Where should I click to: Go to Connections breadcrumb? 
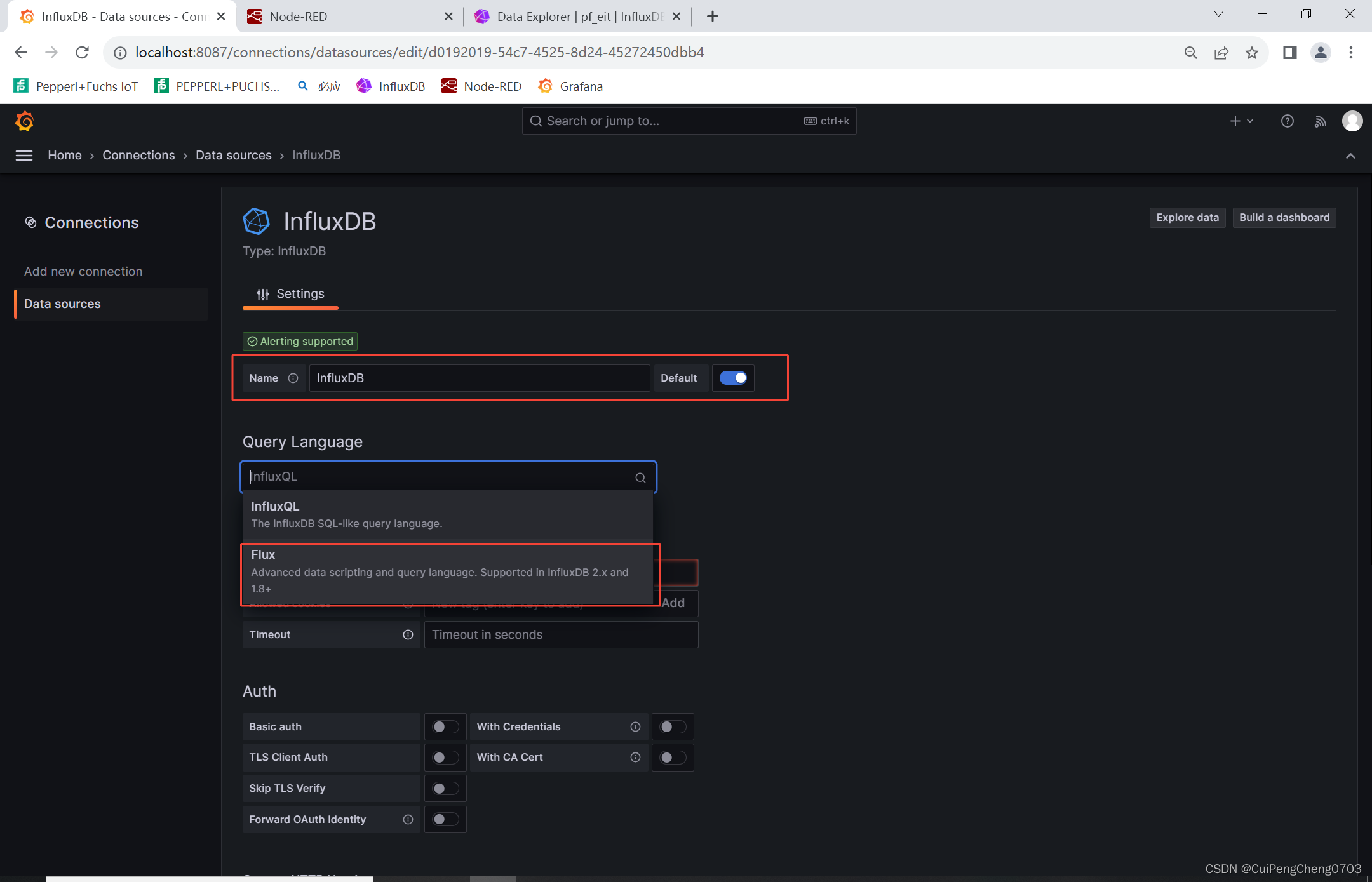pos(138,156)
